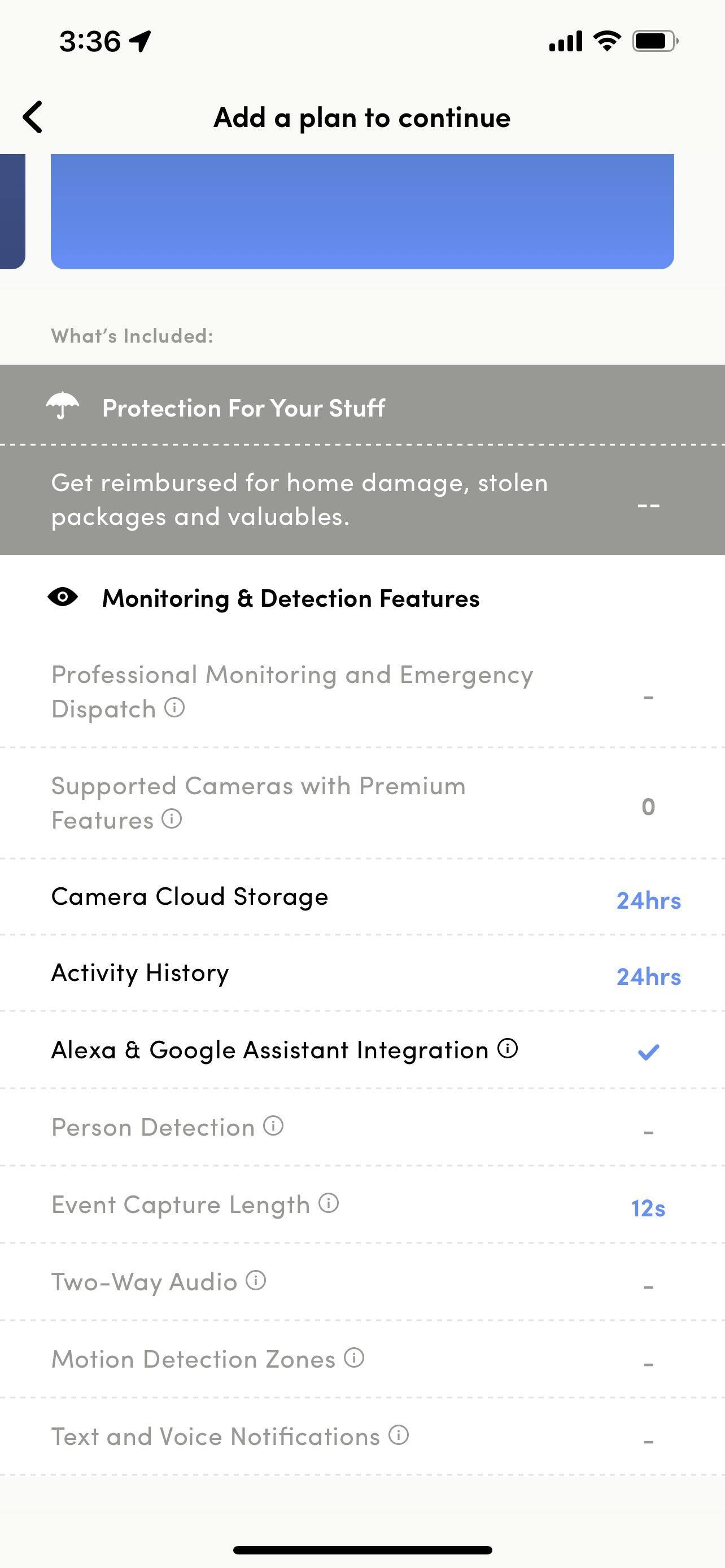Tap the 12s Event Capture Length value
Viewport: 725px width, 1568px height.
(x=648, y=1208)
